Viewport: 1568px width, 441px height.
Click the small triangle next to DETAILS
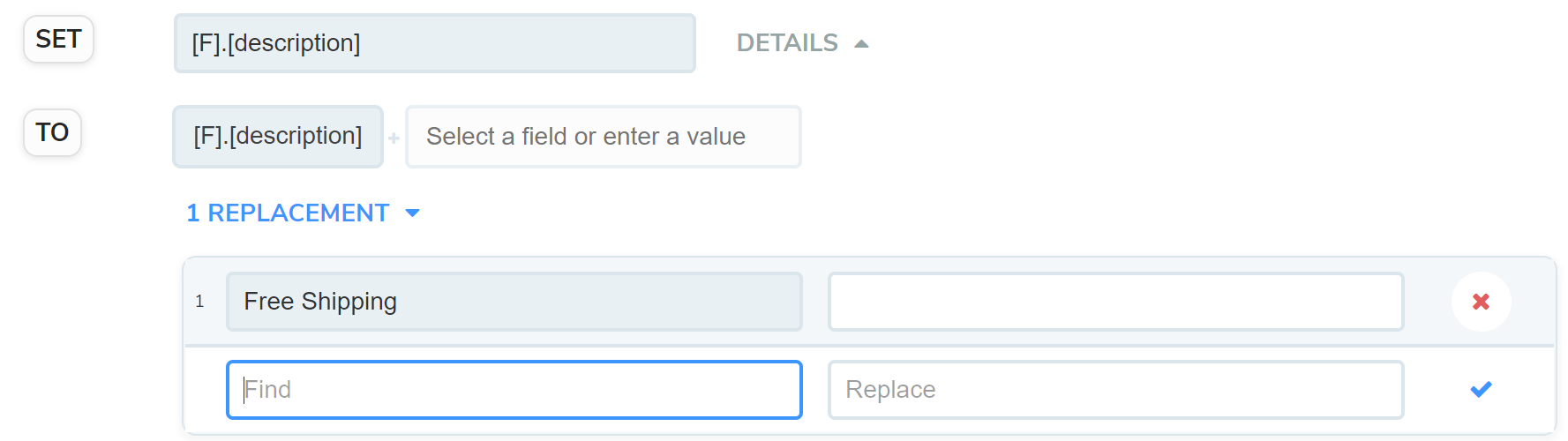861,43
